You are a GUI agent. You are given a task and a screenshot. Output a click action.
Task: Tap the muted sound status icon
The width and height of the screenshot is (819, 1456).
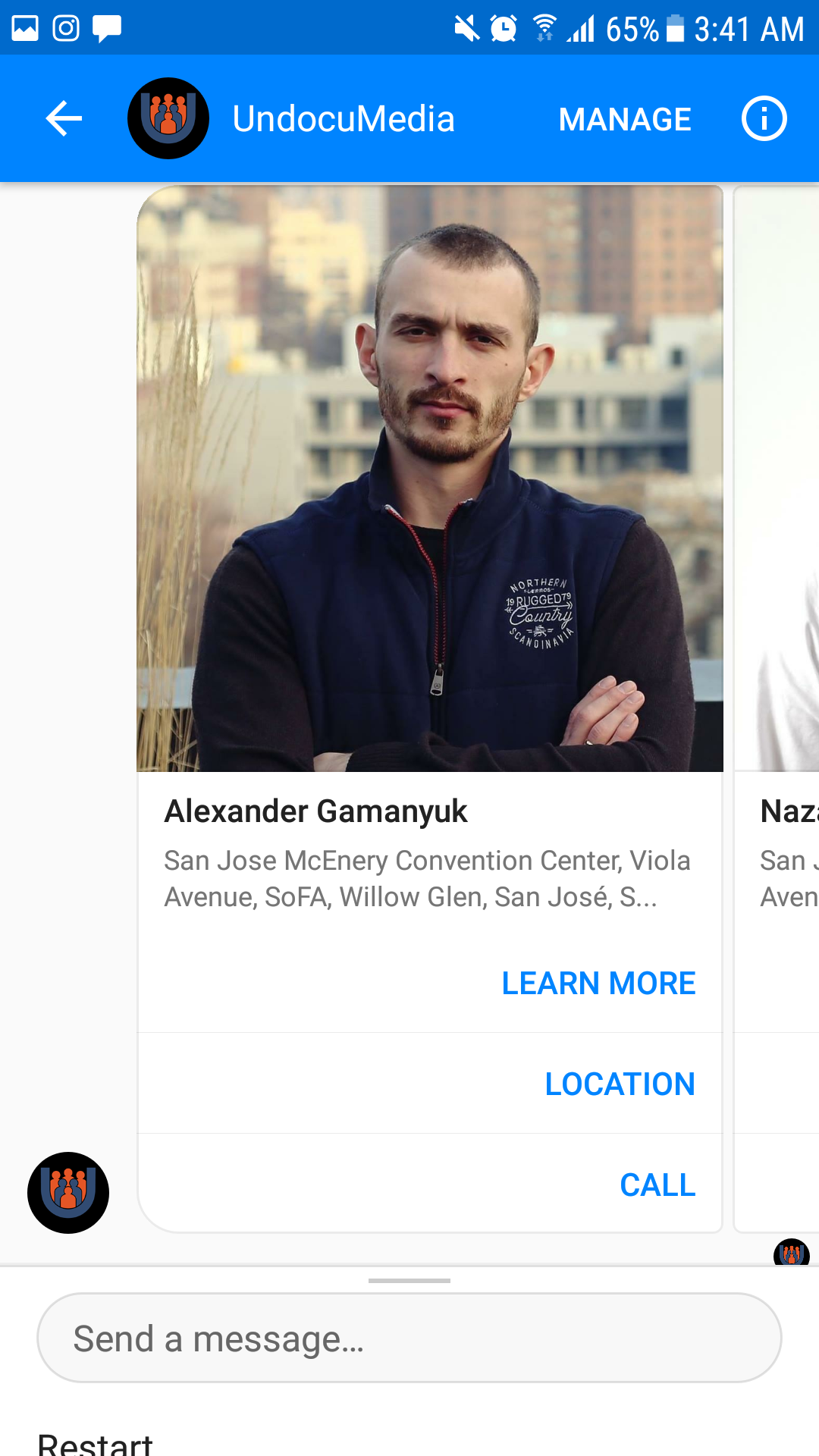coord(466,29)
